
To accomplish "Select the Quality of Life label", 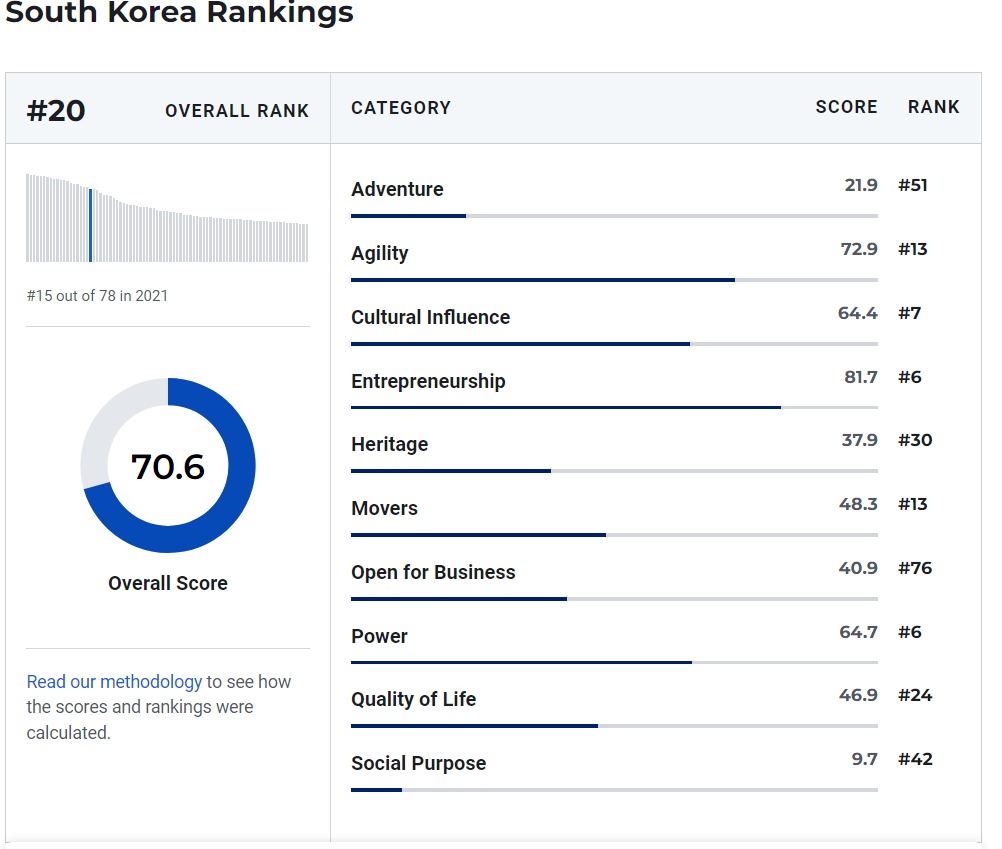I will (x=413, y=699).
